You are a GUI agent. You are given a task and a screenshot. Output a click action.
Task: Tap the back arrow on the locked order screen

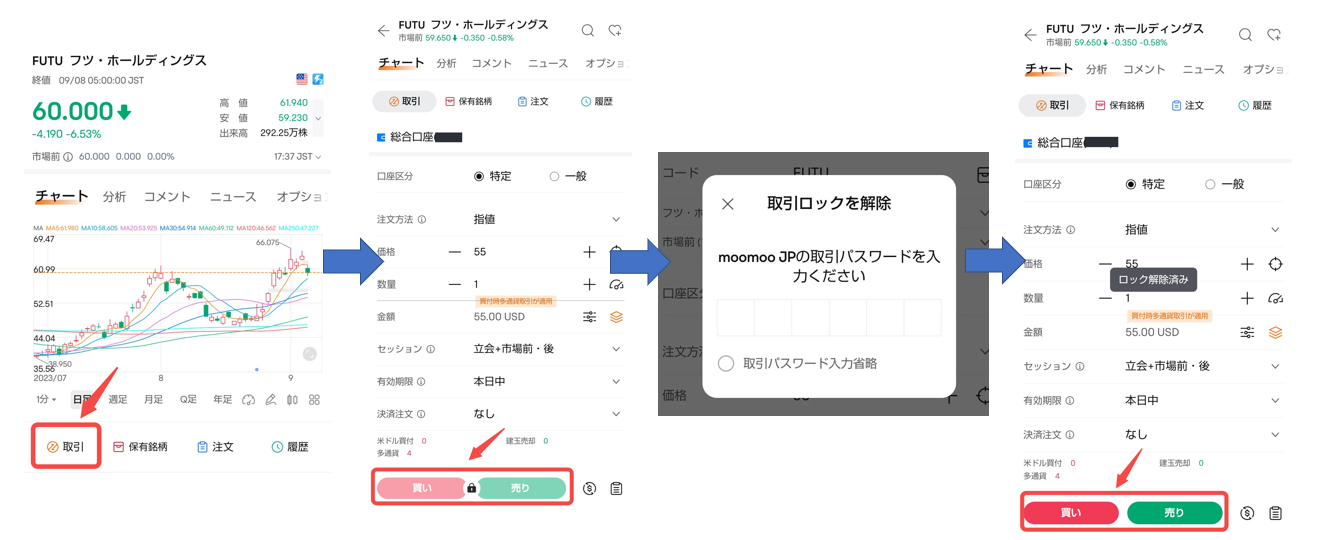383,31
